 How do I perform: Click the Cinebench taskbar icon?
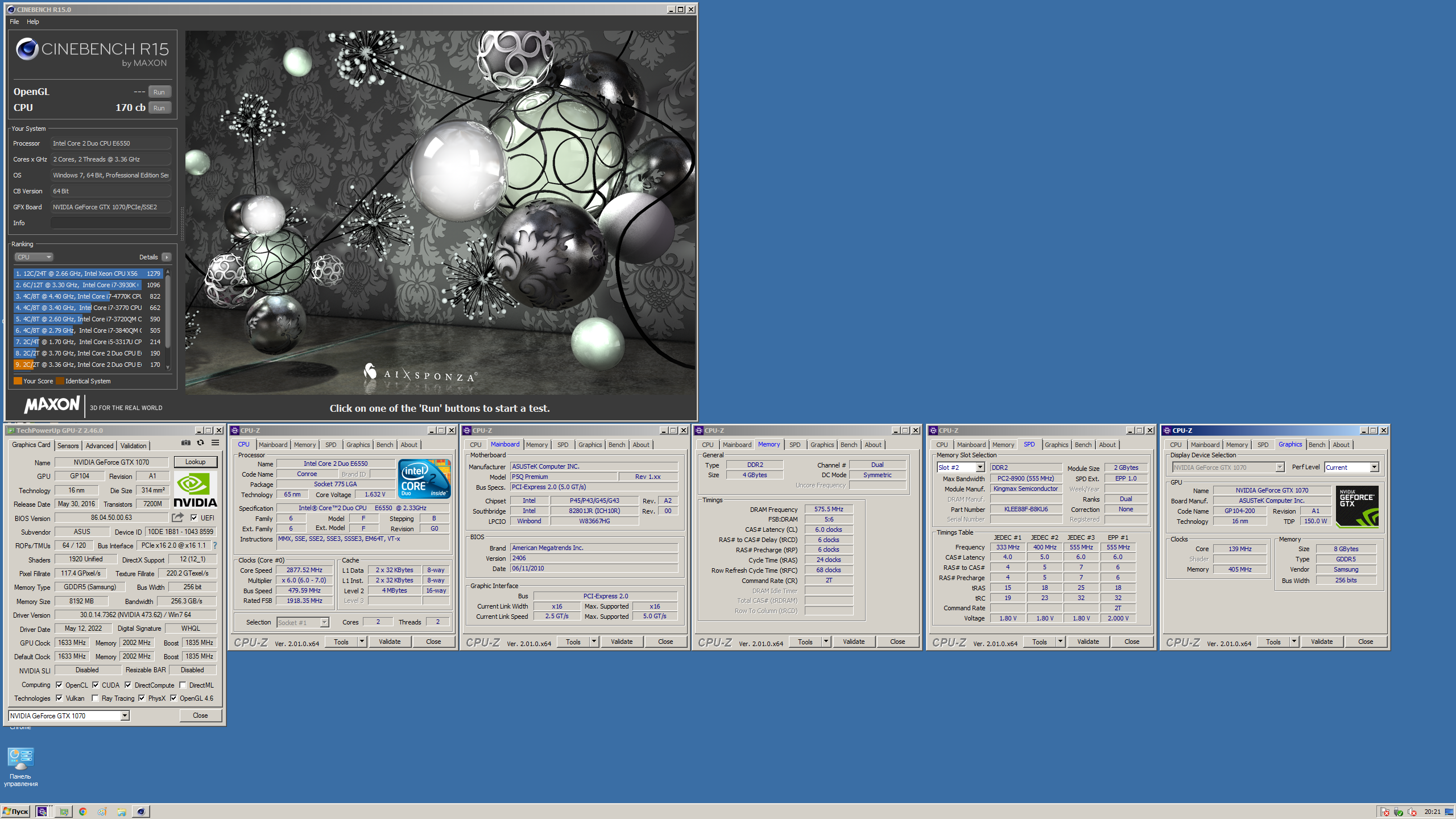click(141, 812)
